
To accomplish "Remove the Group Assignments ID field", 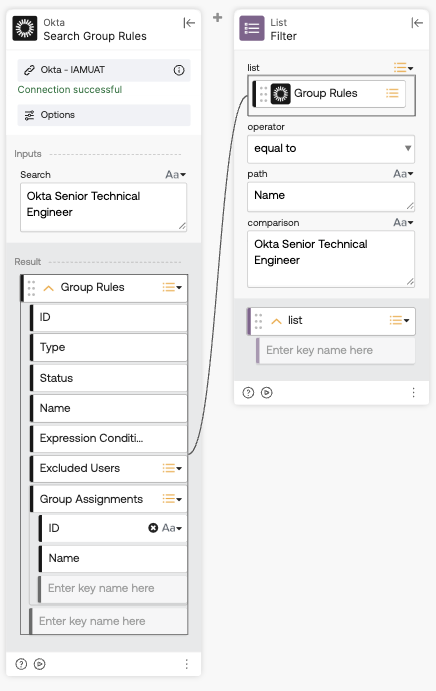I will pos(153,528).
